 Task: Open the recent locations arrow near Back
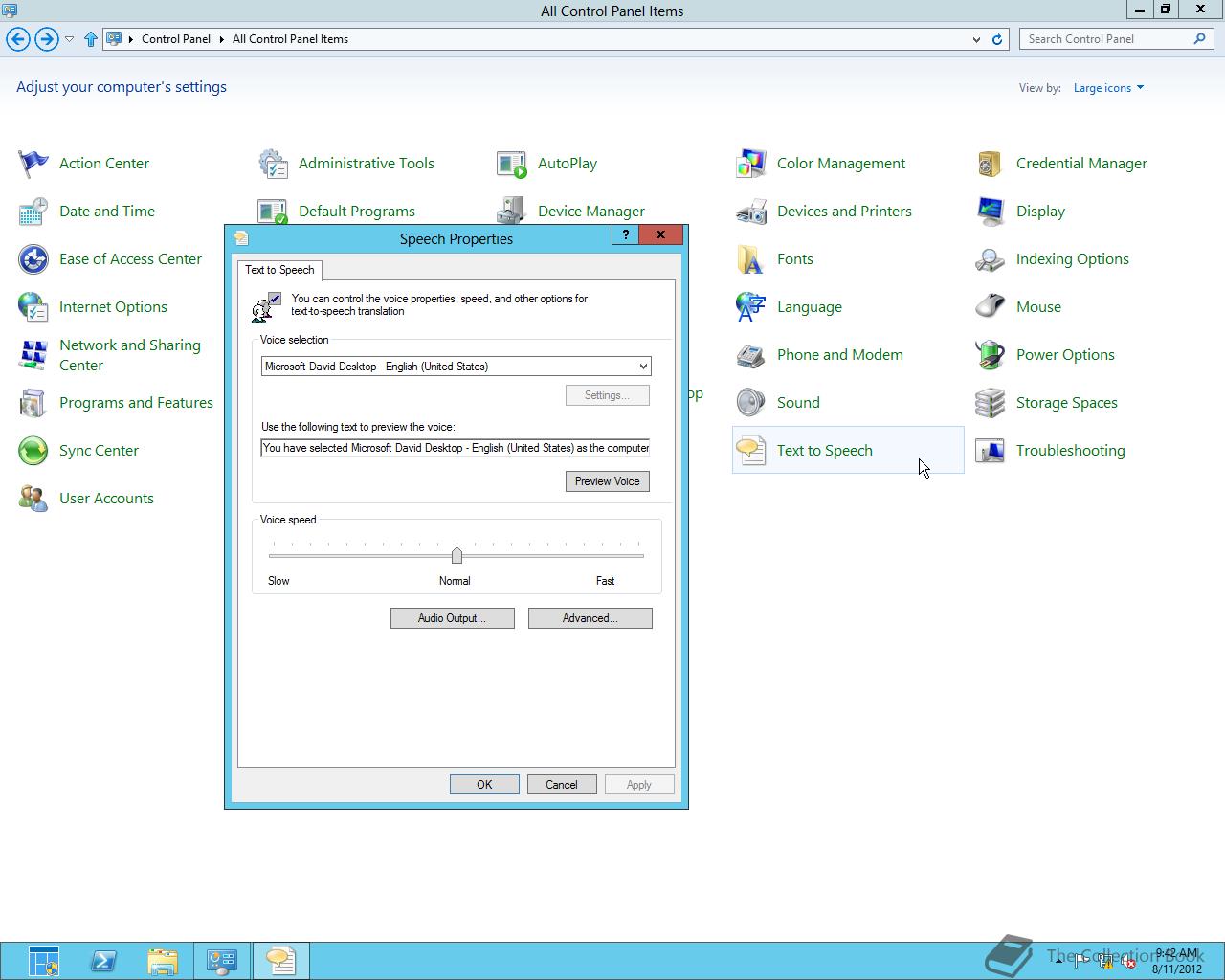click(69, 39)
